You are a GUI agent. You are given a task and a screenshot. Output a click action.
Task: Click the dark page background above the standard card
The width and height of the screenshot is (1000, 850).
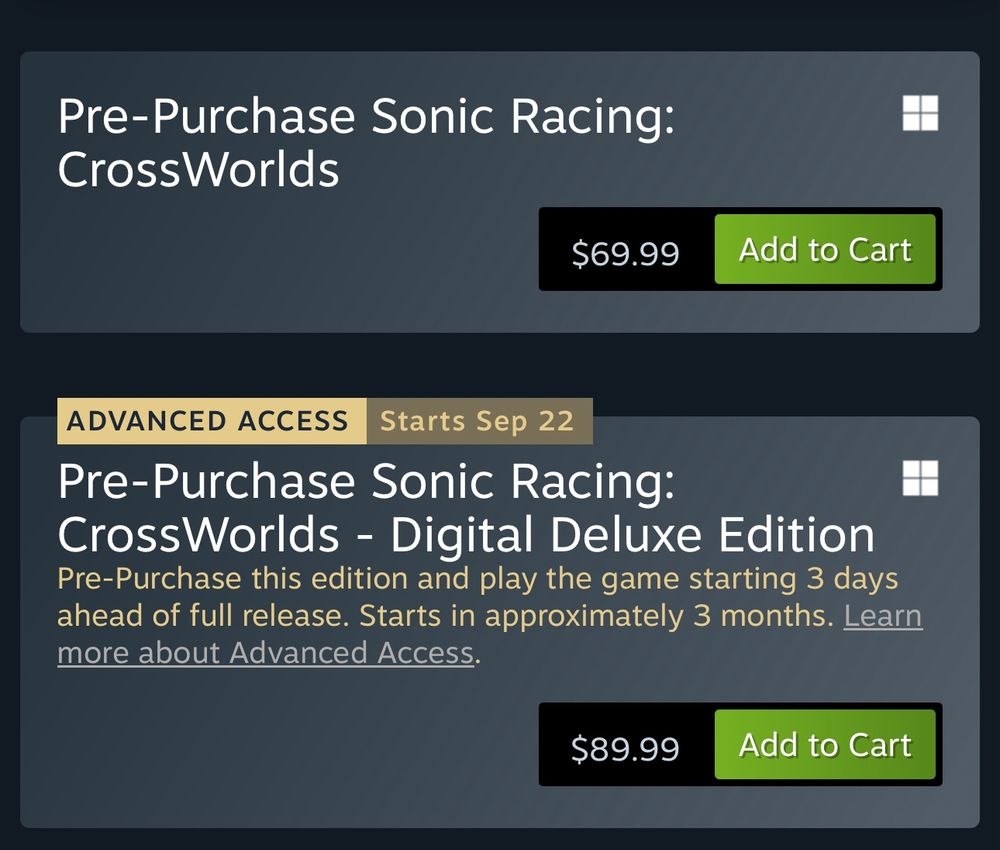point(500,25)
